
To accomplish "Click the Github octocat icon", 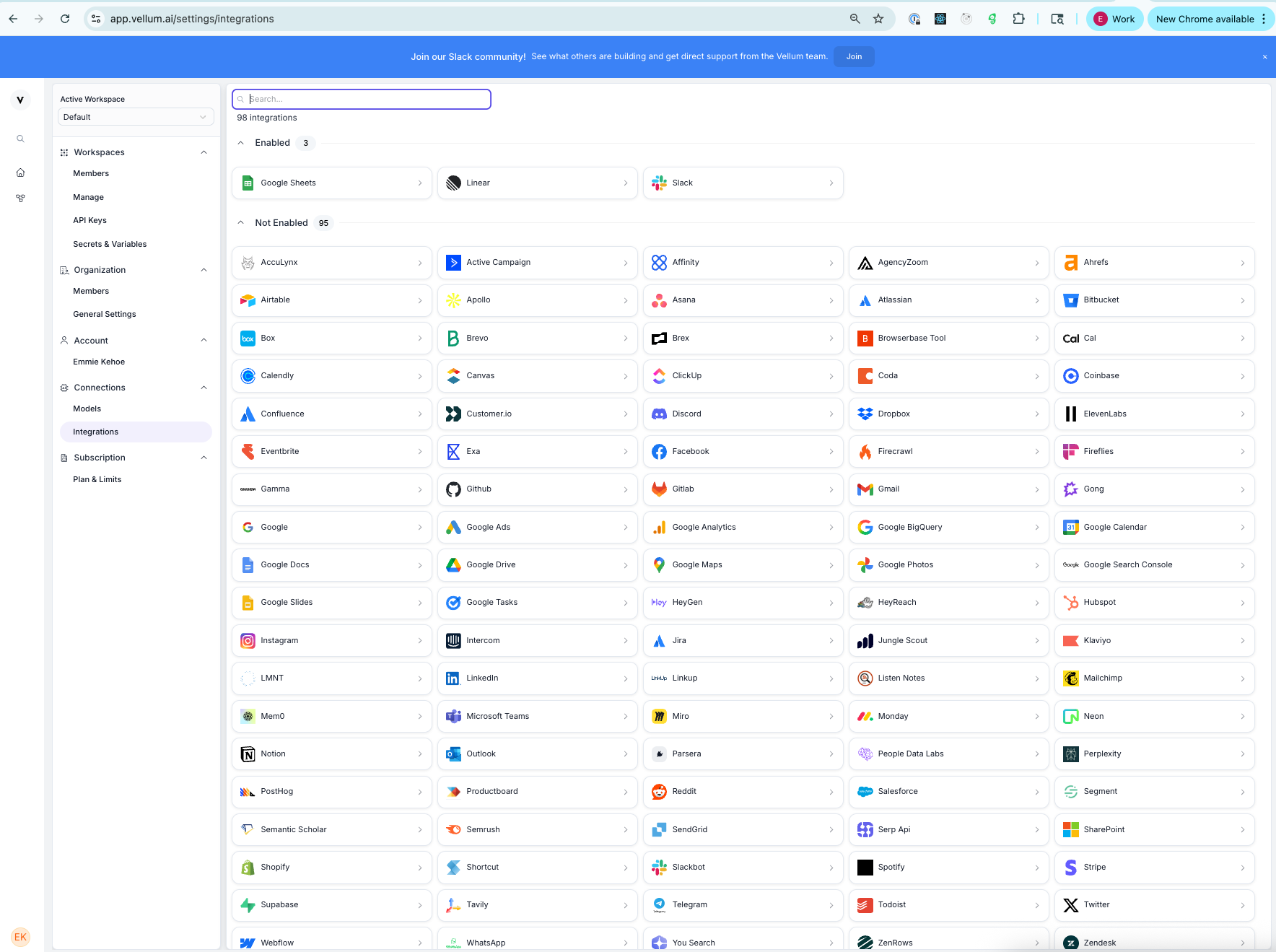I will 453,489.
